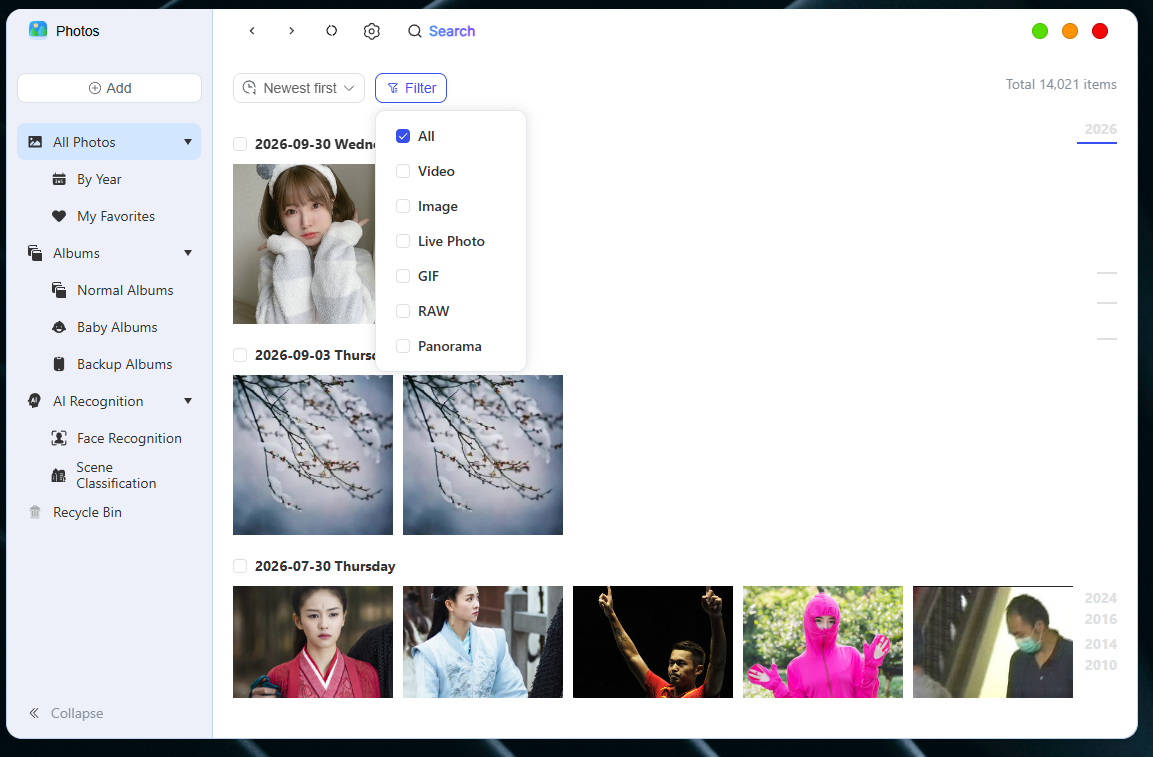Click the Collapse sidebar label
1153x757 pixels.
pyautogui.click(x=77, y=713)
